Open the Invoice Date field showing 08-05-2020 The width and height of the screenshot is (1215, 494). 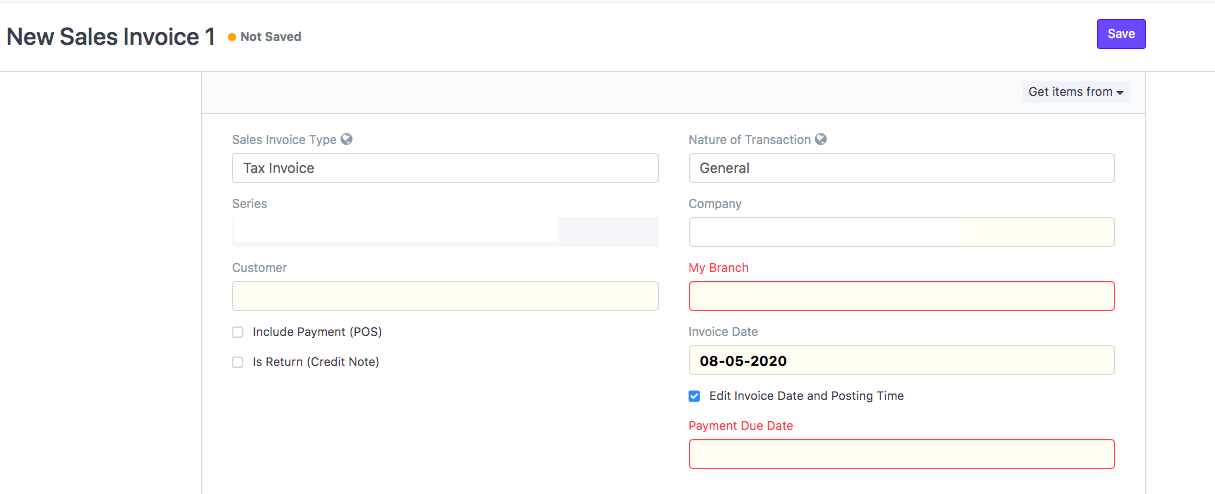tap(901, 360)
